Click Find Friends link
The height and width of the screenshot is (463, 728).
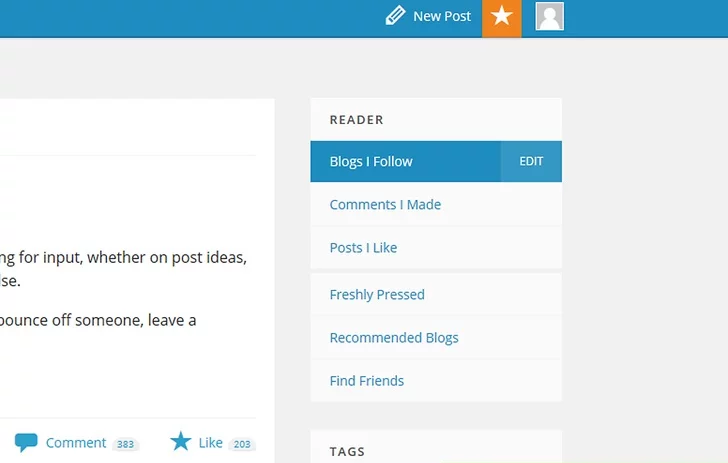click(367, 381)
